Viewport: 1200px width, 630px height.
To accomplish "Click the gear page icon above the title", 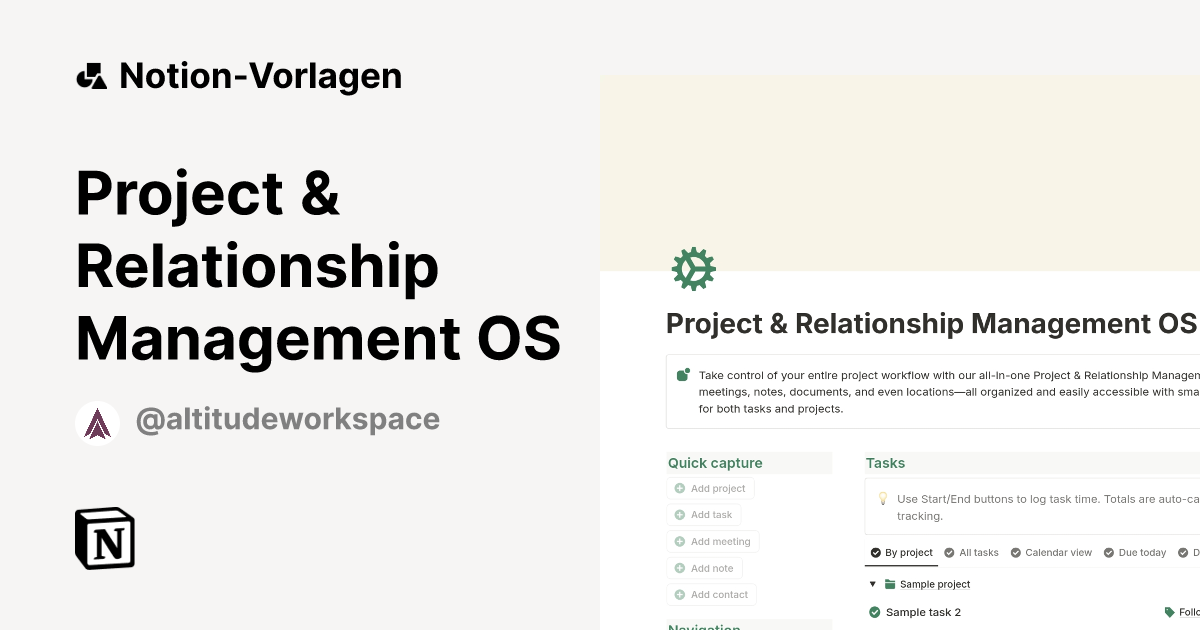I will point(694,269).
